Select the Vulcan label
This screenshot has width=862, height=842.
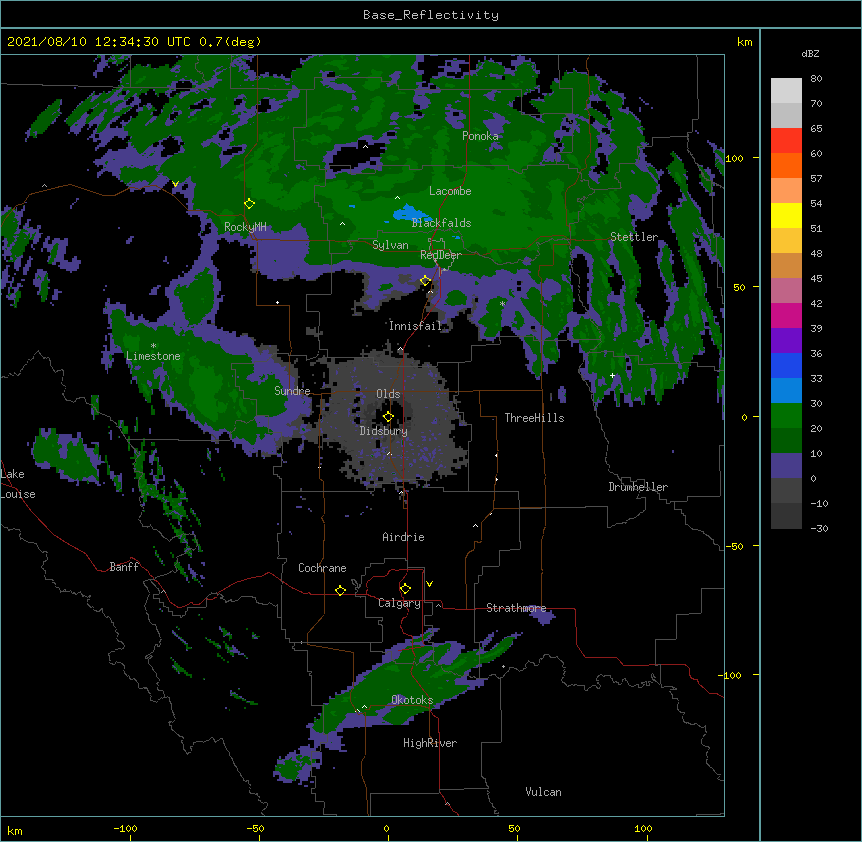click(x=543, y=792)
